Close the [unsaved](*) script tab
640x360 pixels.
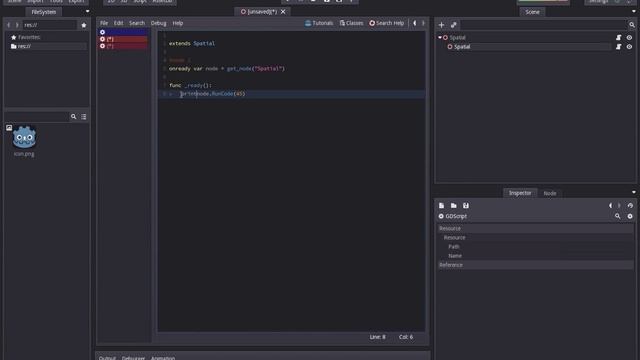(283, 12)
